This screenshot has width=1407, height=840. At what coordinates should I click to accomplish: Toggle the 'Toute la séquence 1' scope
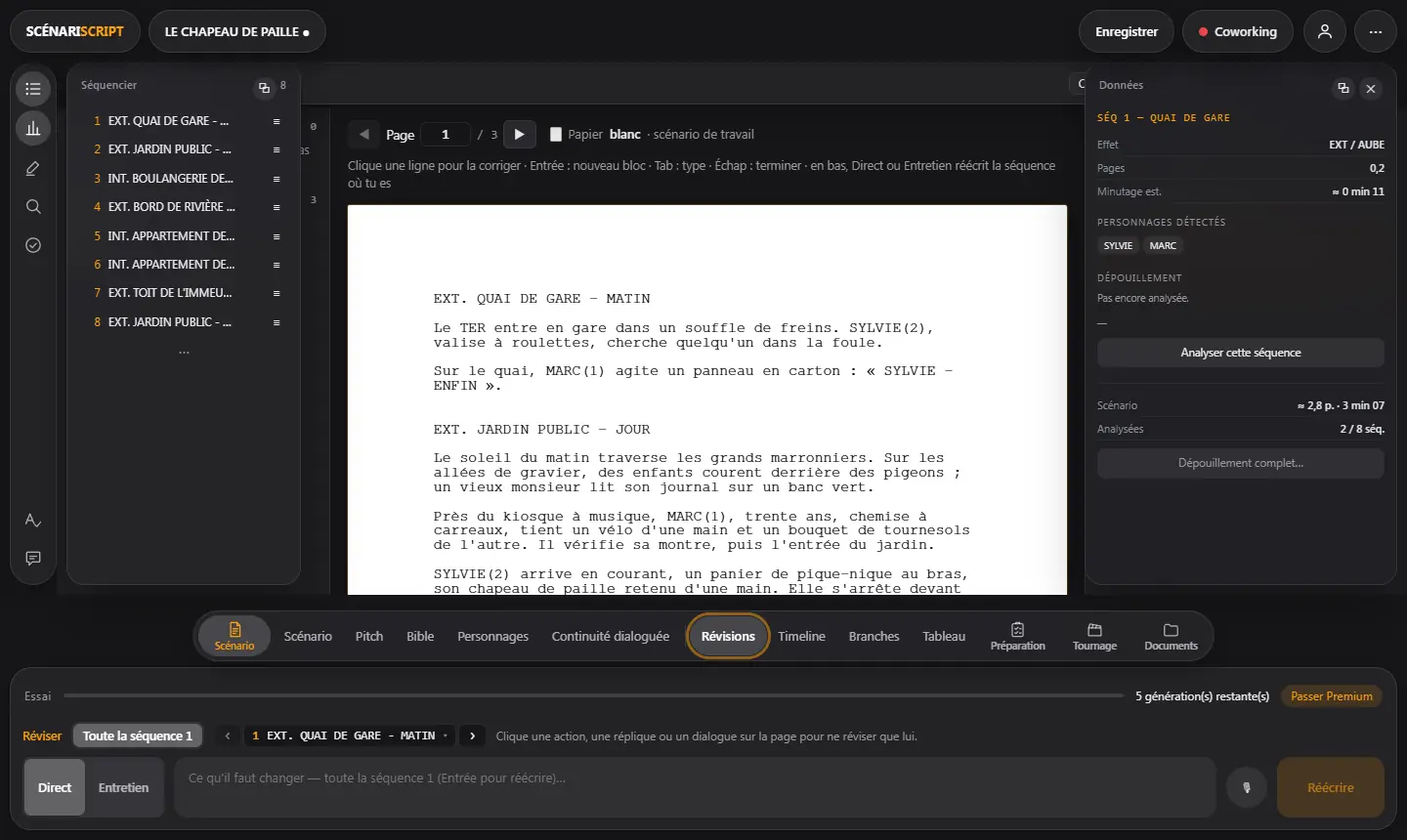138,735
